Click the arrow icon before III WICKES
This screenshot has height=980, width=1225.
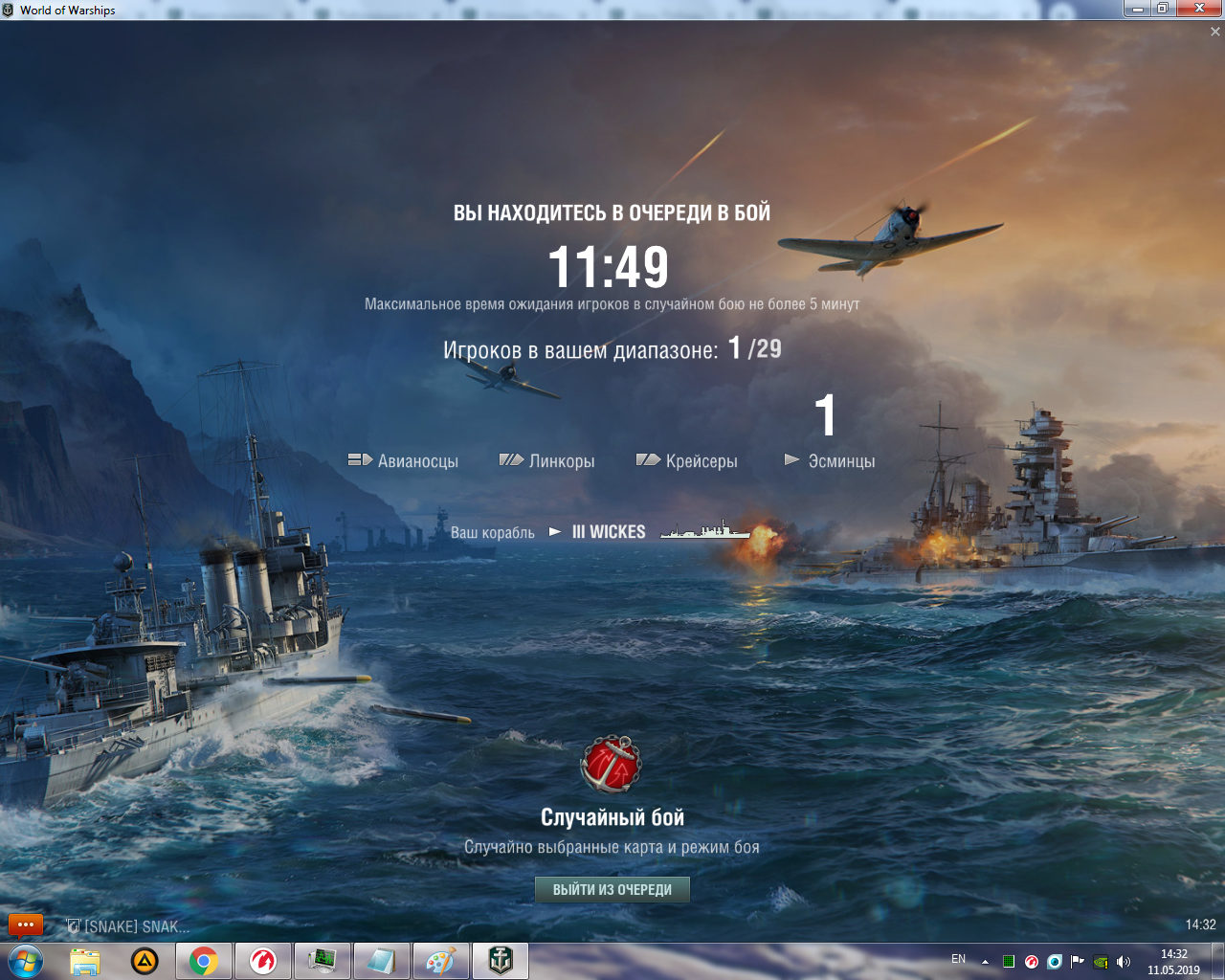pos(555,531)
